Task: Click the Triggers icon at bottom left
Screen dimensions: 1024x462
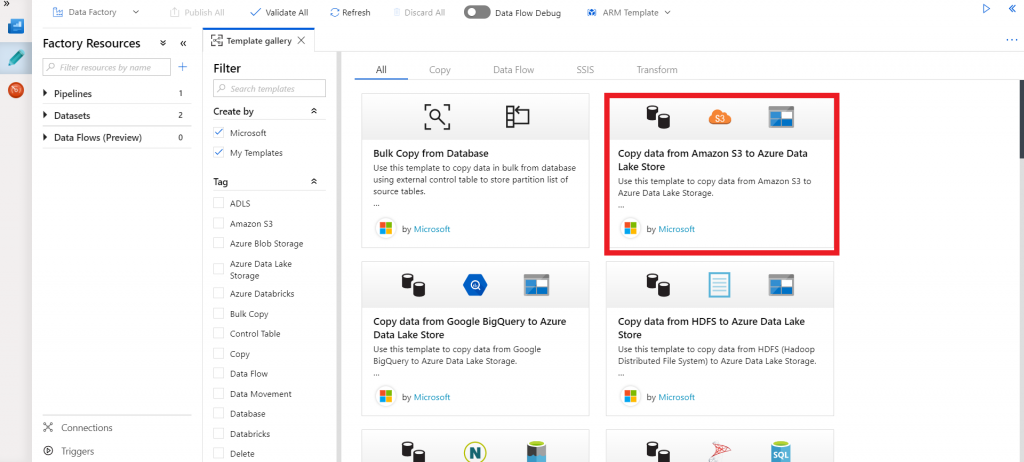Action: click(x=48, y=451)
